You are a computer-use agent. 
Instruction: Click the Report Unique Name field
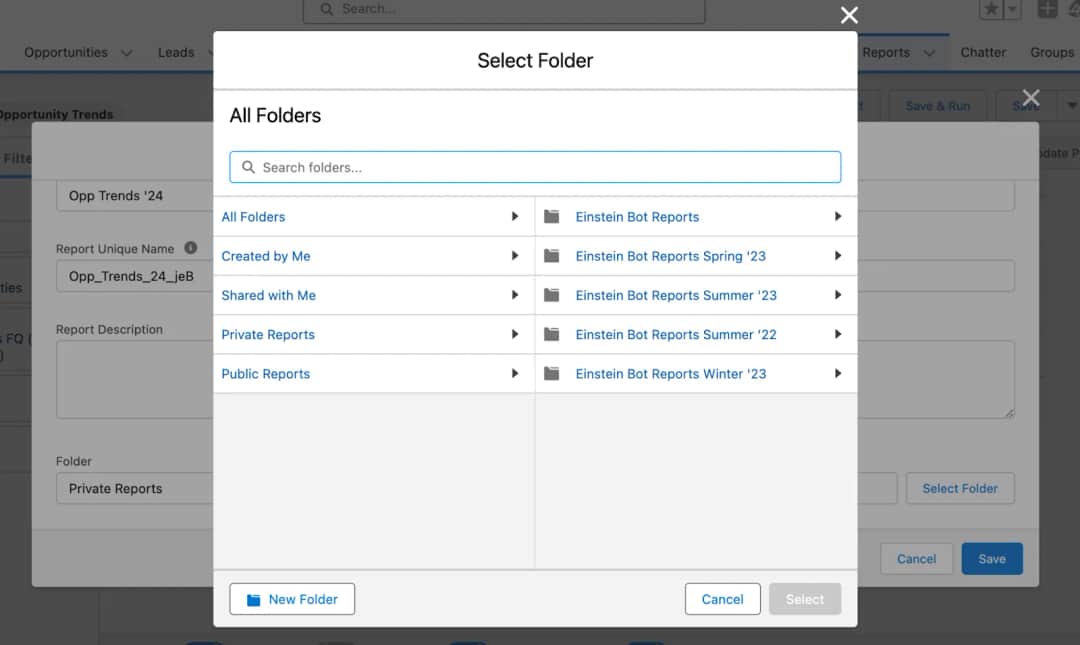[x=134, y=276]
